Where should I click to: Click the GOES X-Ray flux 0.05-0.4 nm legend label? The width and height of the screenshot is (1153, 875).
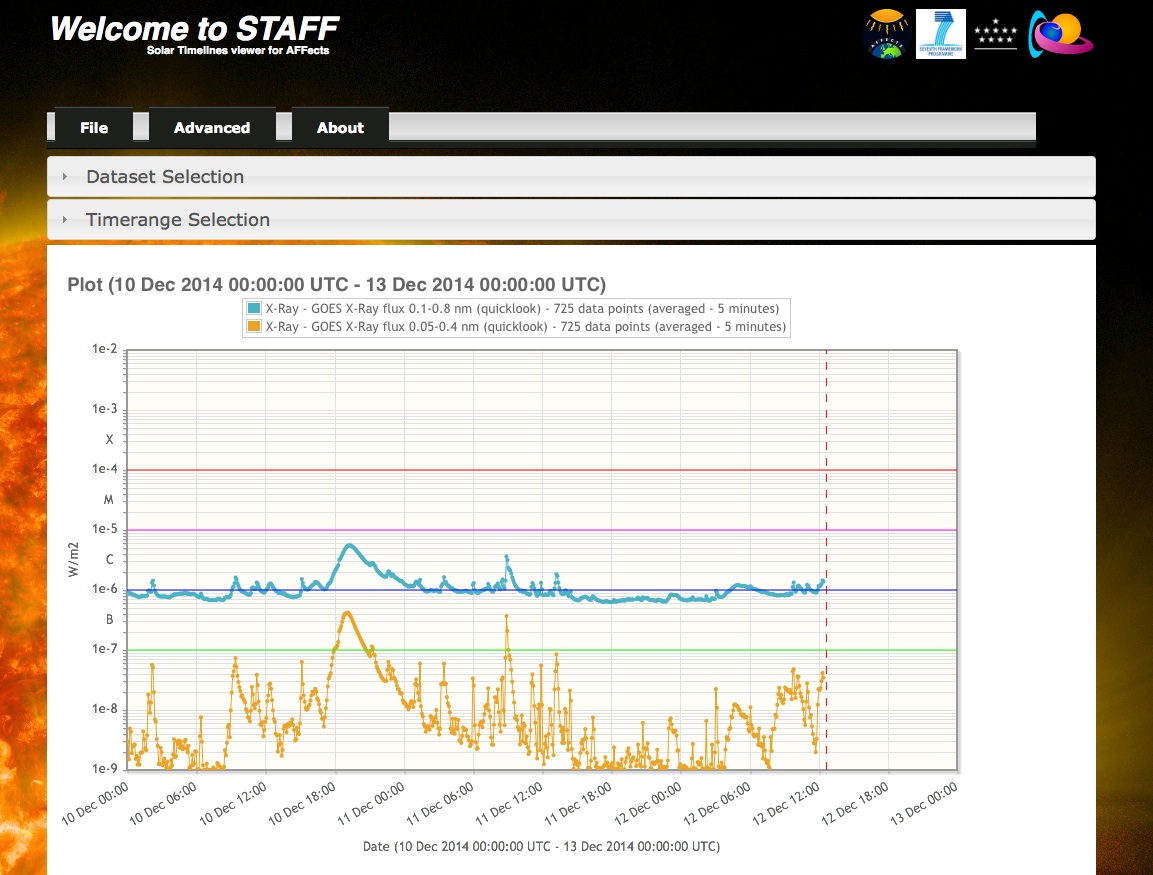pos(525,327)
